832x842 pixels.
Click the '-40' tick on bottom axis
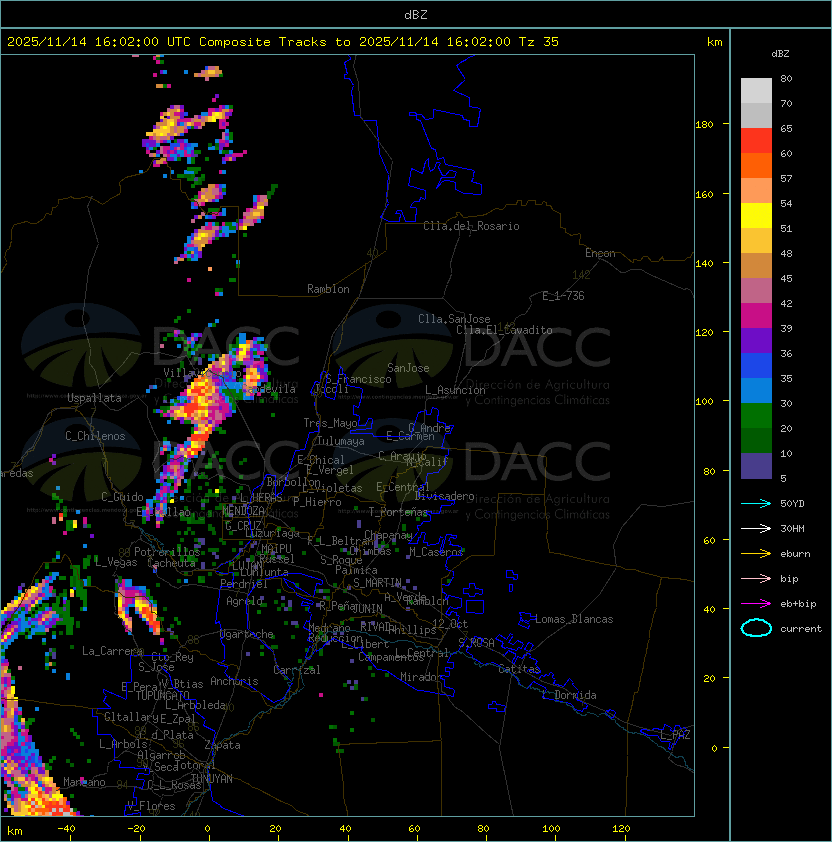(66, 829)
